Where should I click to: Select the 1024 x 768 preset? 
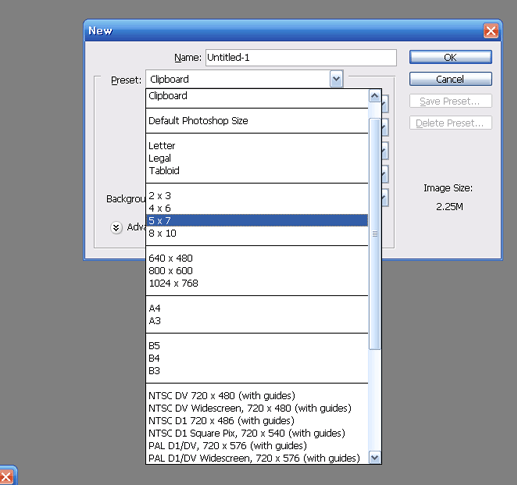(x=257, y=283)
